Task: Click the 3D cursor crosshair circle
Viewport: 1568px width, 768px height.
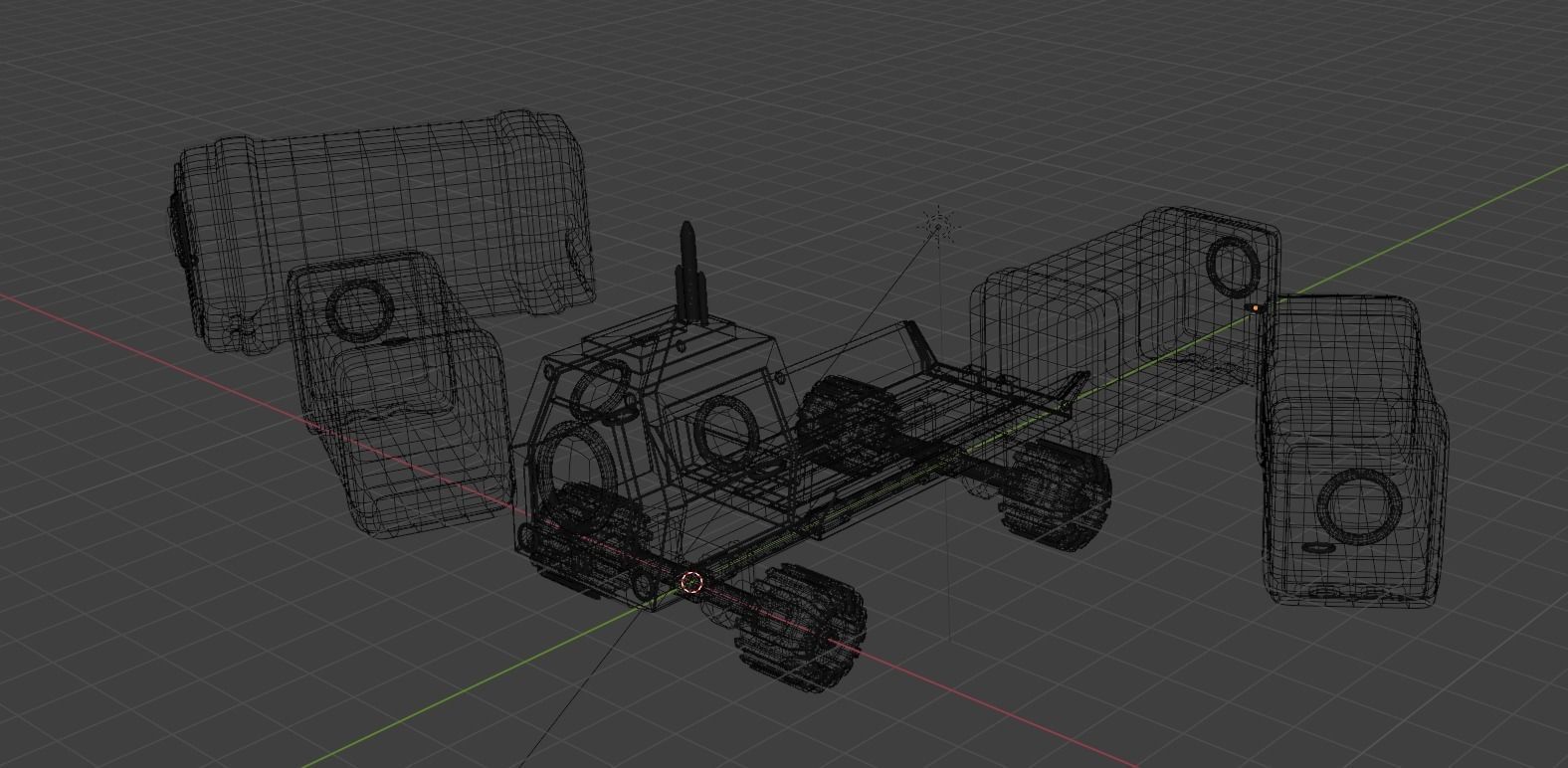Action: coord(692,583)
